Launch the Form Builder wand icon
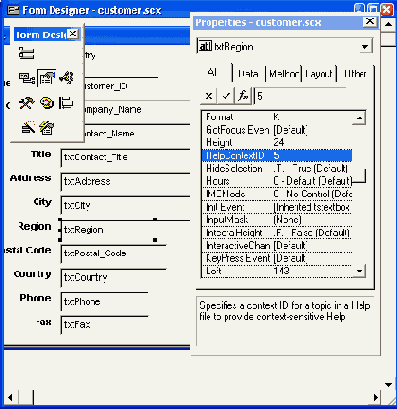 point(28,127)
